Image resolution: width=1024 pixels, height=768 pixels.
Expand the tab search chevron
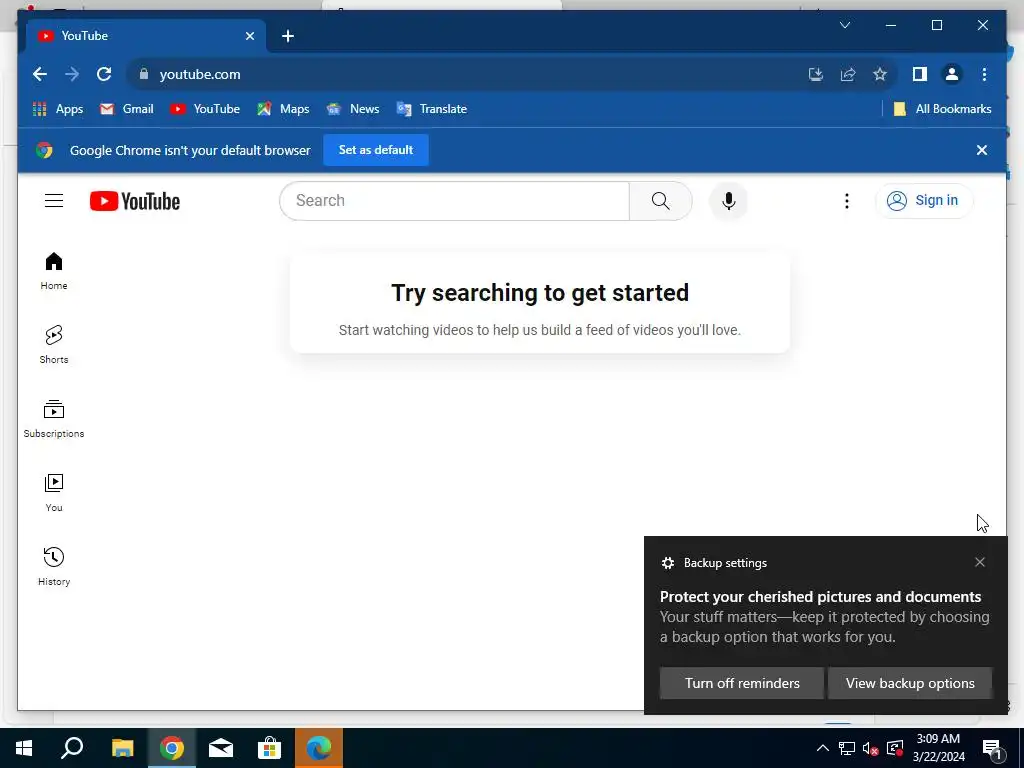click(844, 25)
